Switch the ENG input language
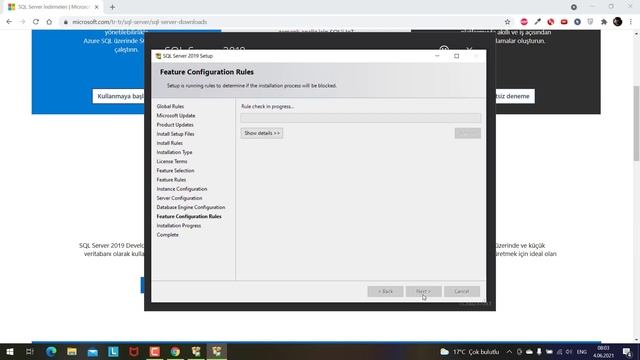 (582, 351)
